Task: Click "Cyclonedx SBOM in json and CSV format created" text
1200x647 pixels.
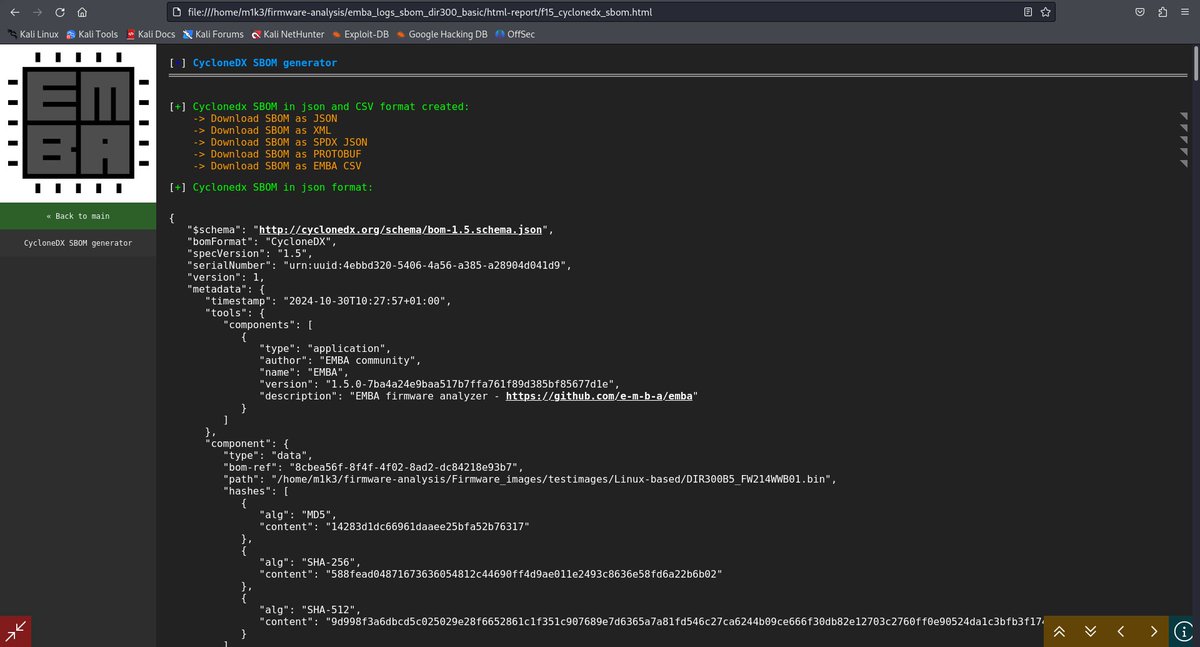Action: [331, 106]
